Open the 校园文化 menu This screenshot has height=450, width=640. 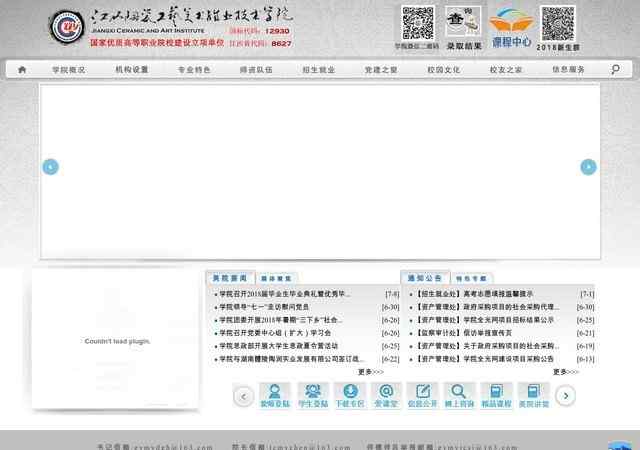443,70
